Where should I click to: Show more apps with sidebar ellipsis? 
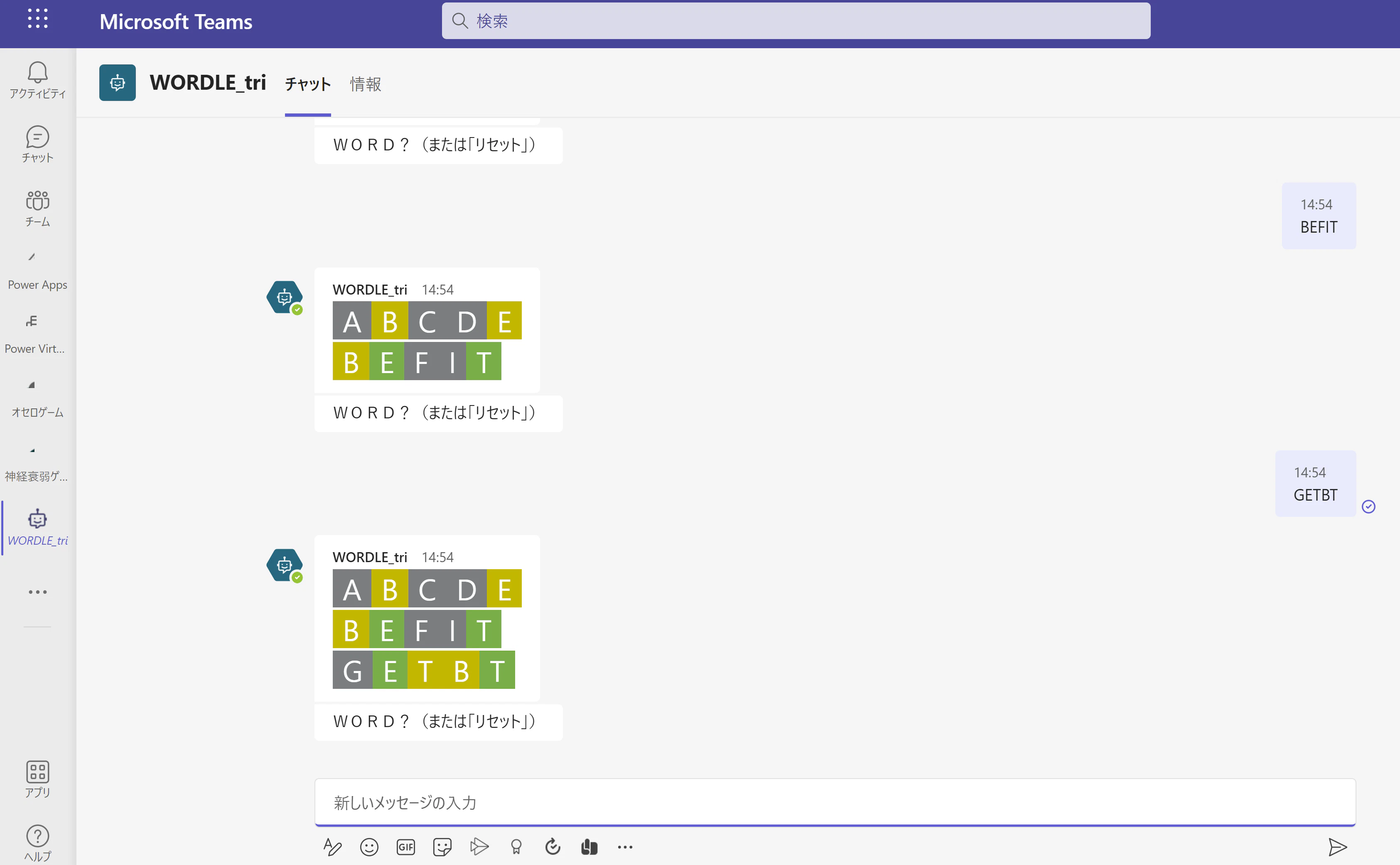[38, 592]
